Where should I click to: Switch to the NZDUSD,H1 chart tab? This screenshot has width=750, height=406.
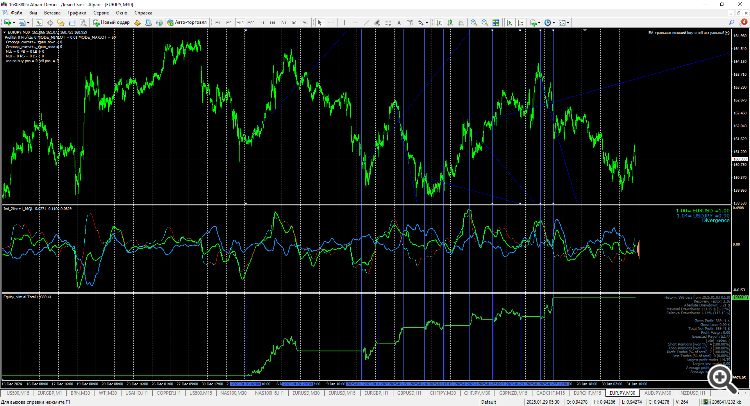click(x=693, y=393)
